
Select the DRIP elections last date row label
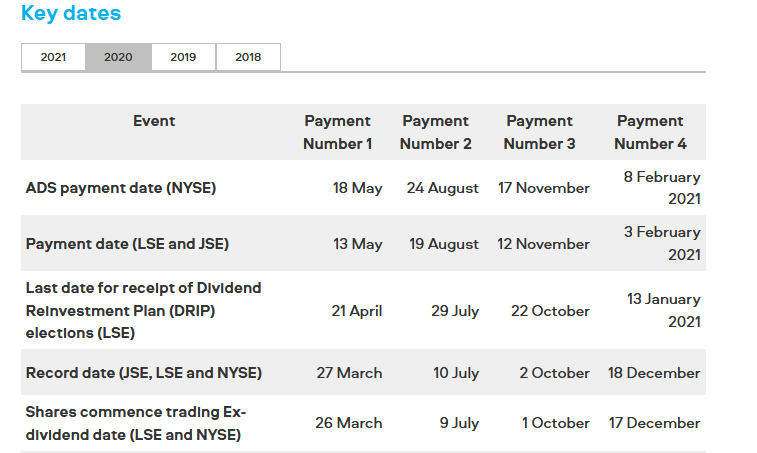point(143,310)
